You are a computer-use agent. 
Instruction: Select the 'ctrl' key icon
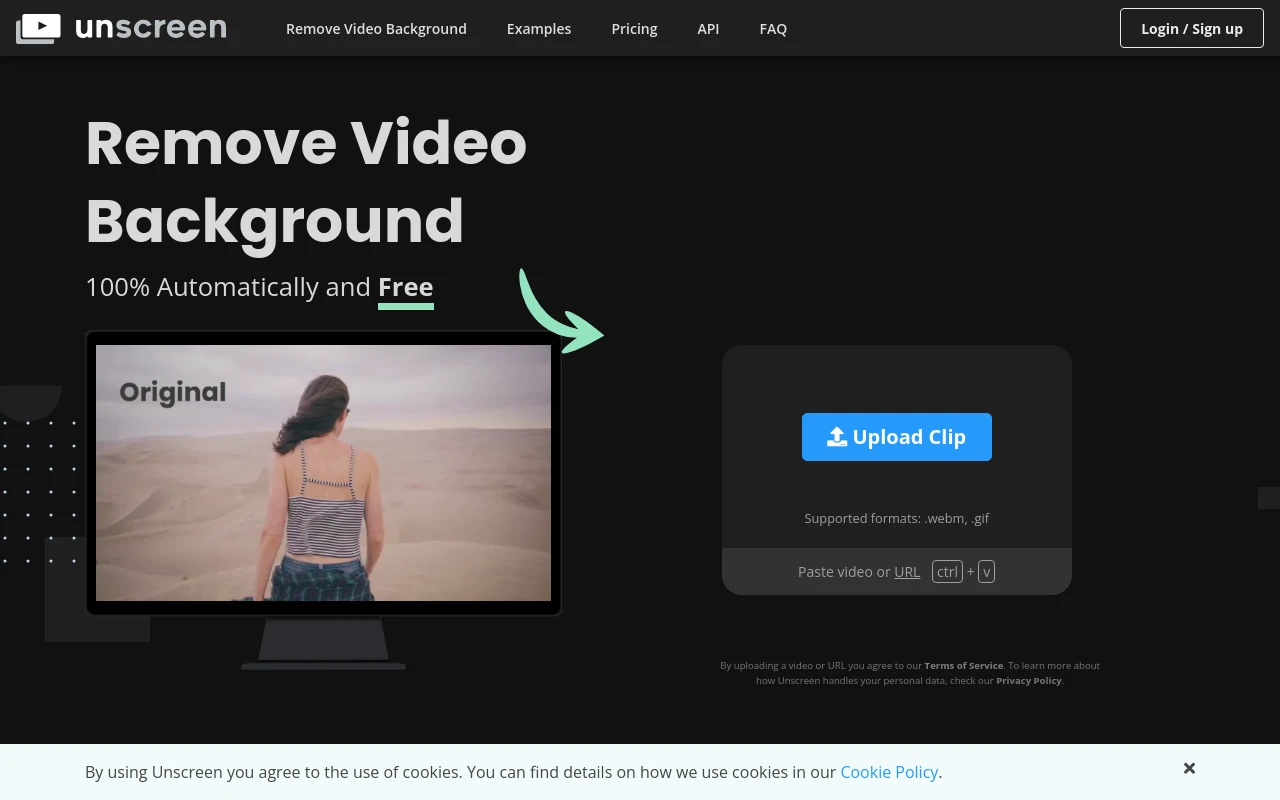coord(946,571)
